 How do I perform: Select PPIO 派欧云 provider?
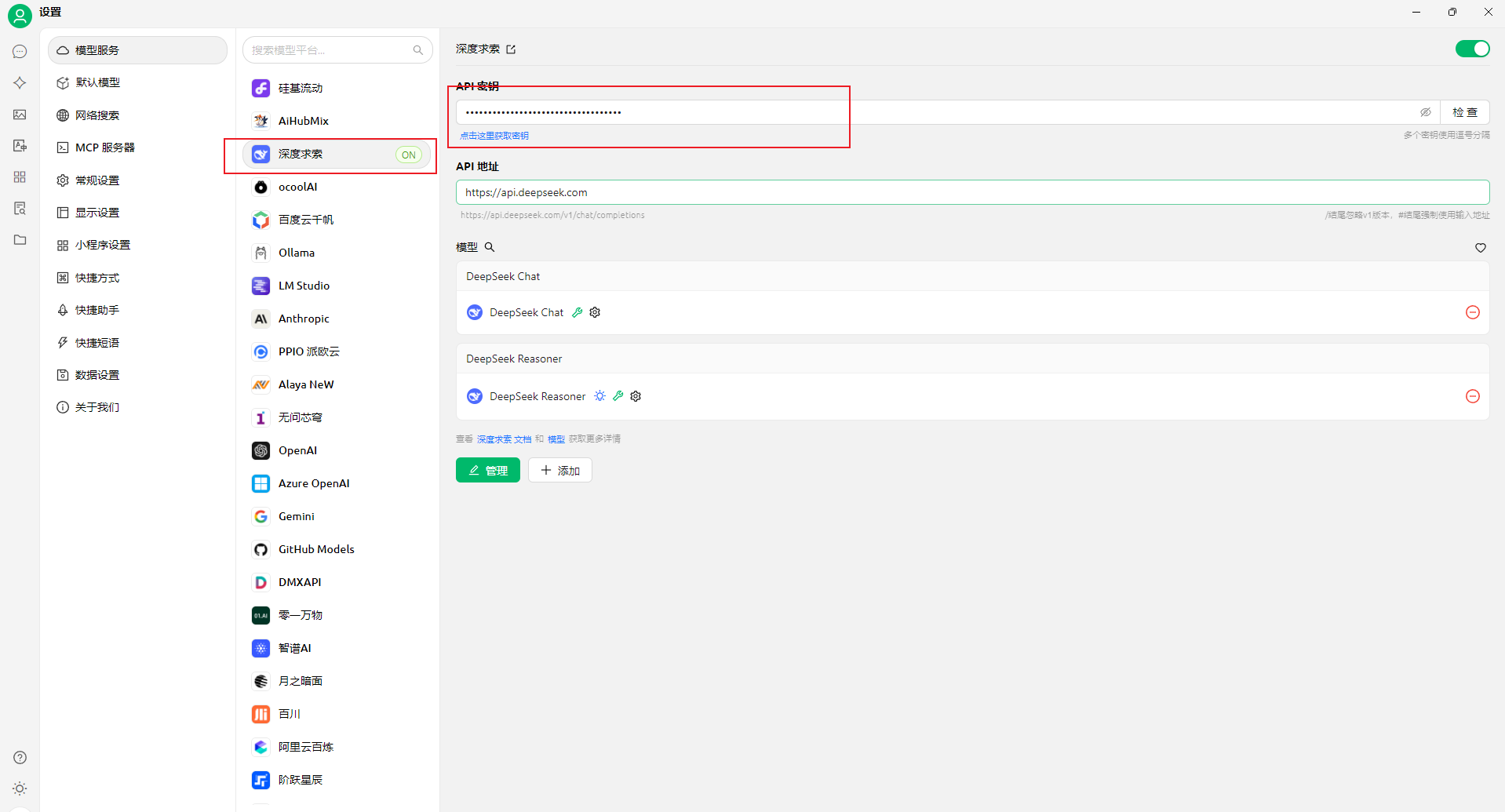tap(337, 351)
